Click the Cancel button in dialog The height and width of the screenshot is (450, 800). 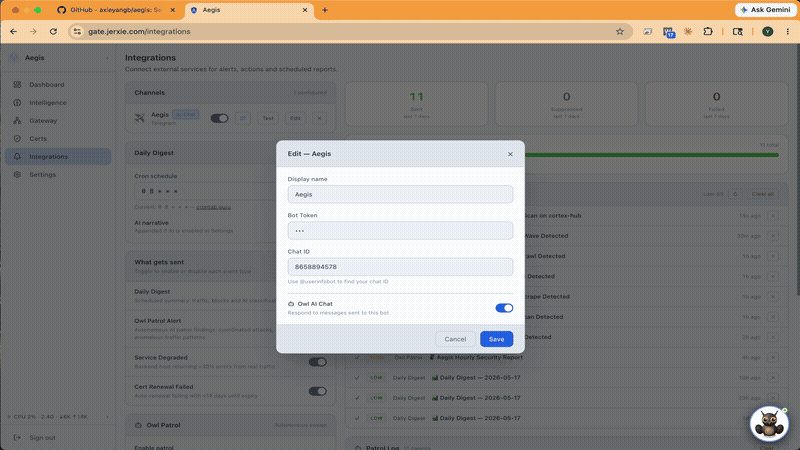click(455, 339)
